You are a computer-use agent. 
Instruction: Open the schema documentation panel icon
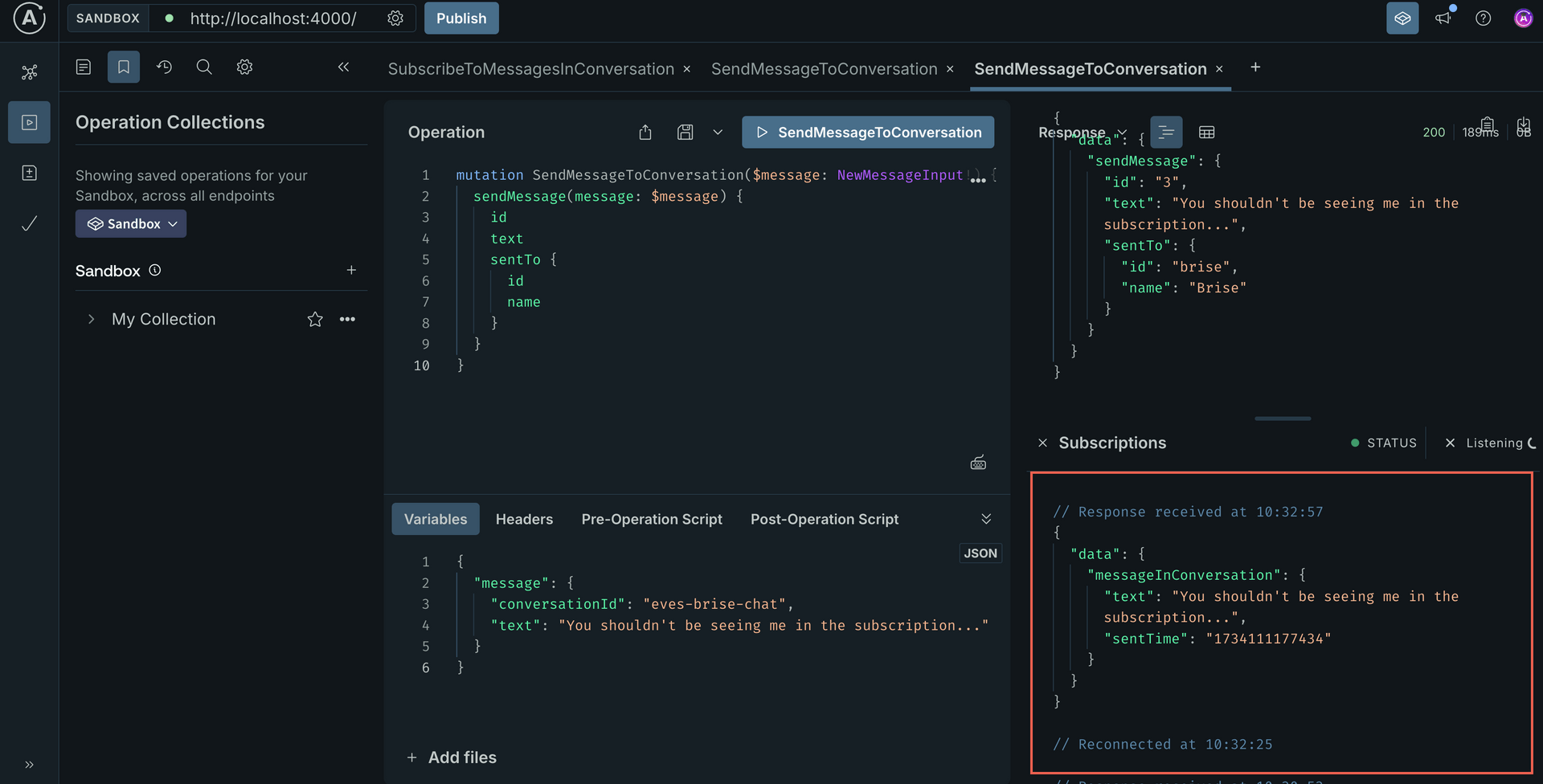click(x=83, y=67)
